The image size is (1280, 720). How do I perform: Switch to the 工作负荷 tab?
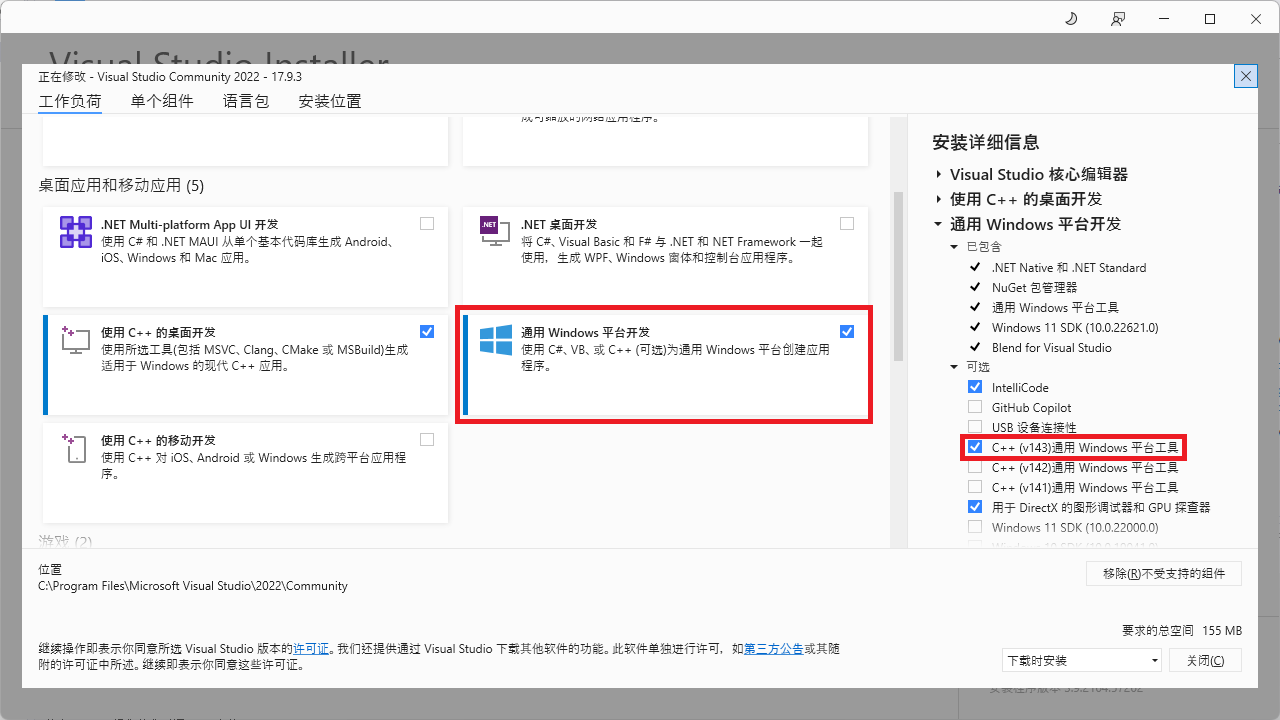pyautogui.click(x=70, y=101)
